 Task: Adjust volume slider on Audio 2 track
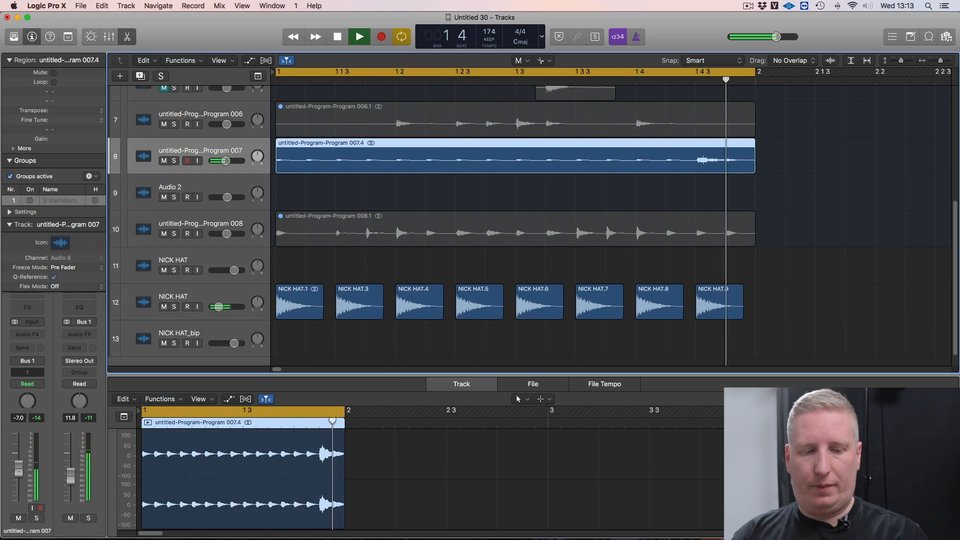227,197
